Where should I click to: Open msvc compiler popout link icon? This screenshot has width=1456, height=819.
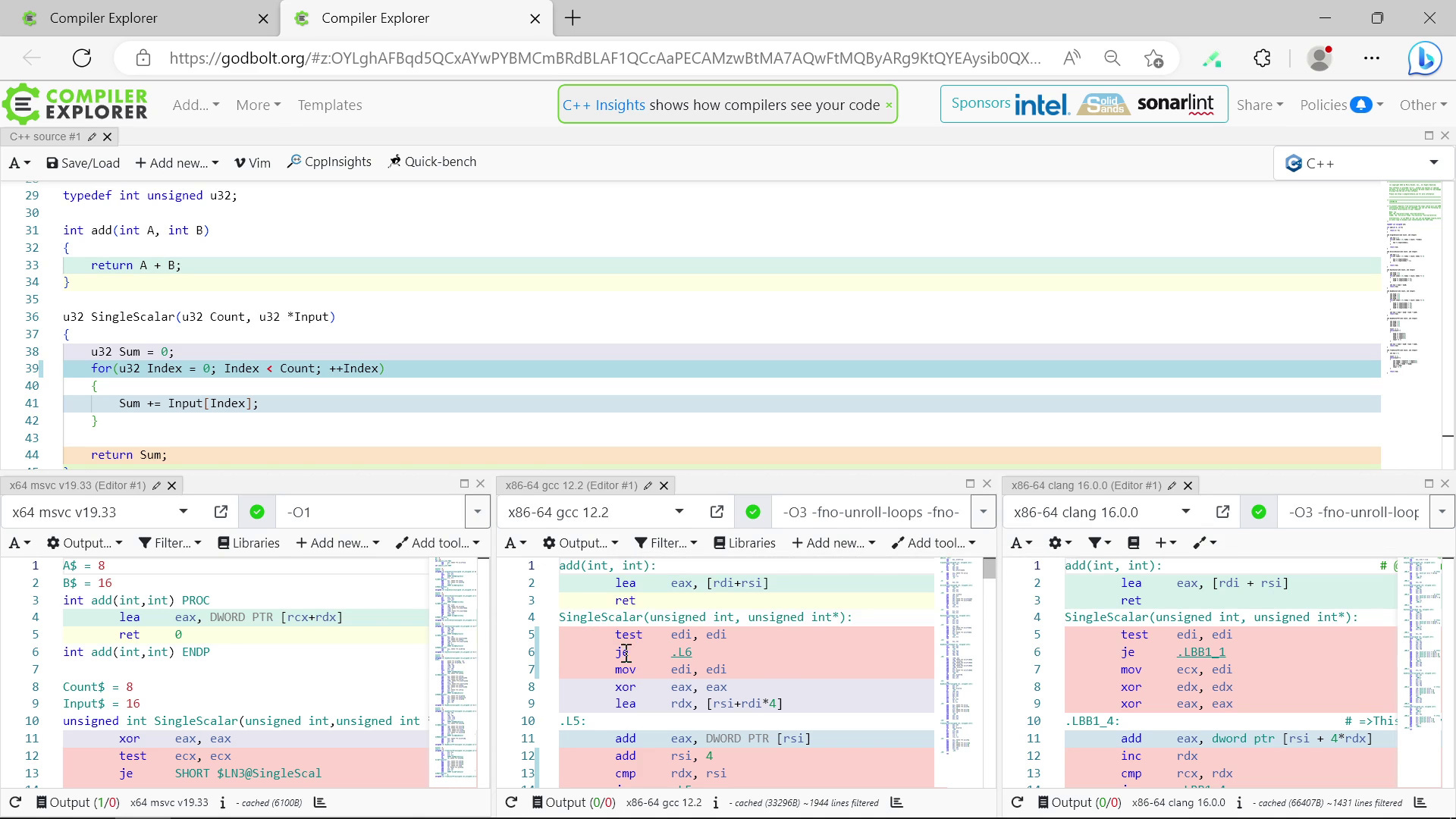pos(221,512)
